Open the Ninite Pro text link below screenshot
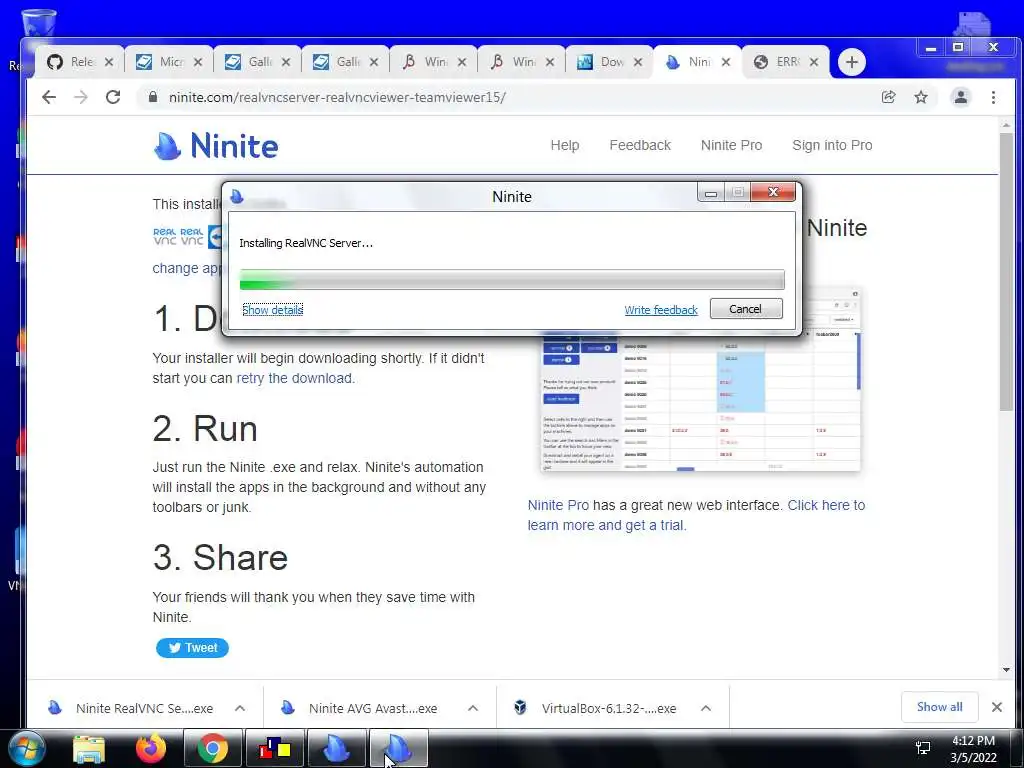 558,505
